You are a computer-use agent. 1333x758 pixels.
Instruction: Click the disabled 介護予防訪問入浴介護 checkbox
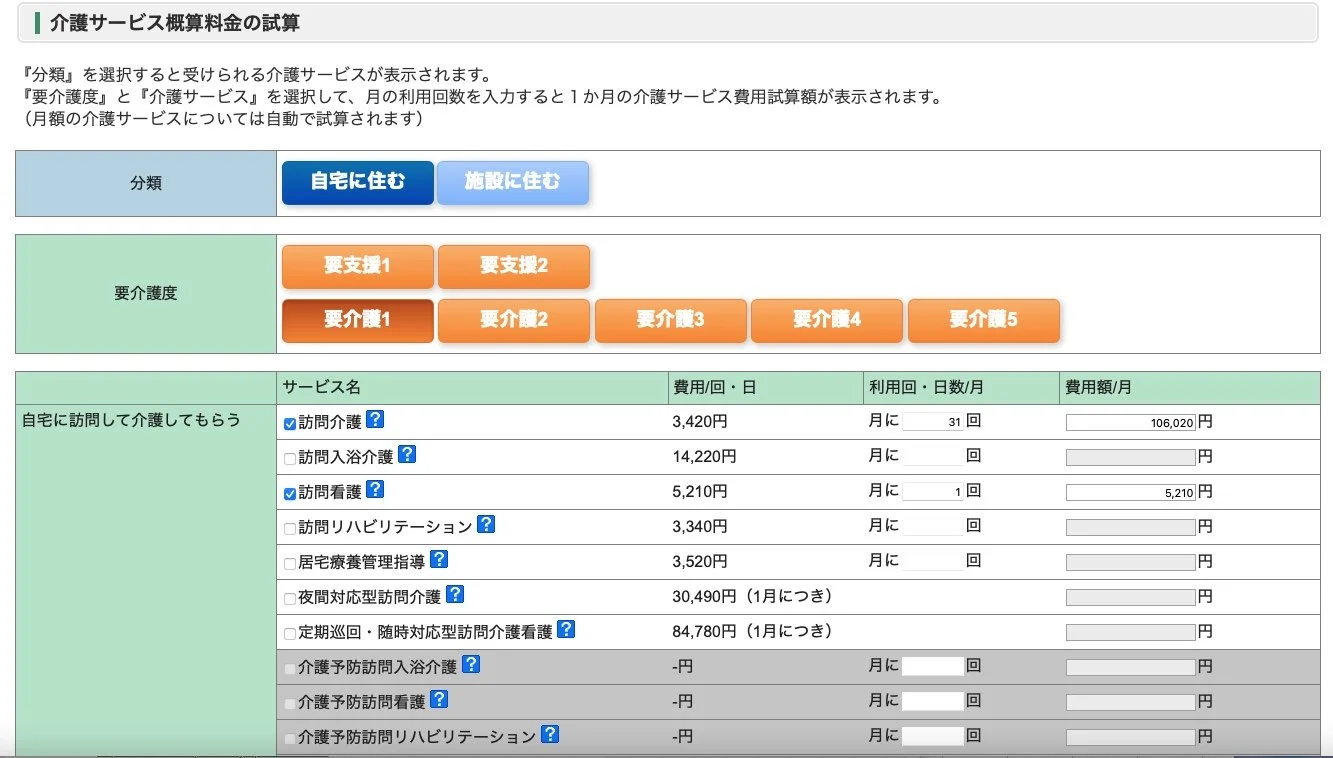coord(290,669)
